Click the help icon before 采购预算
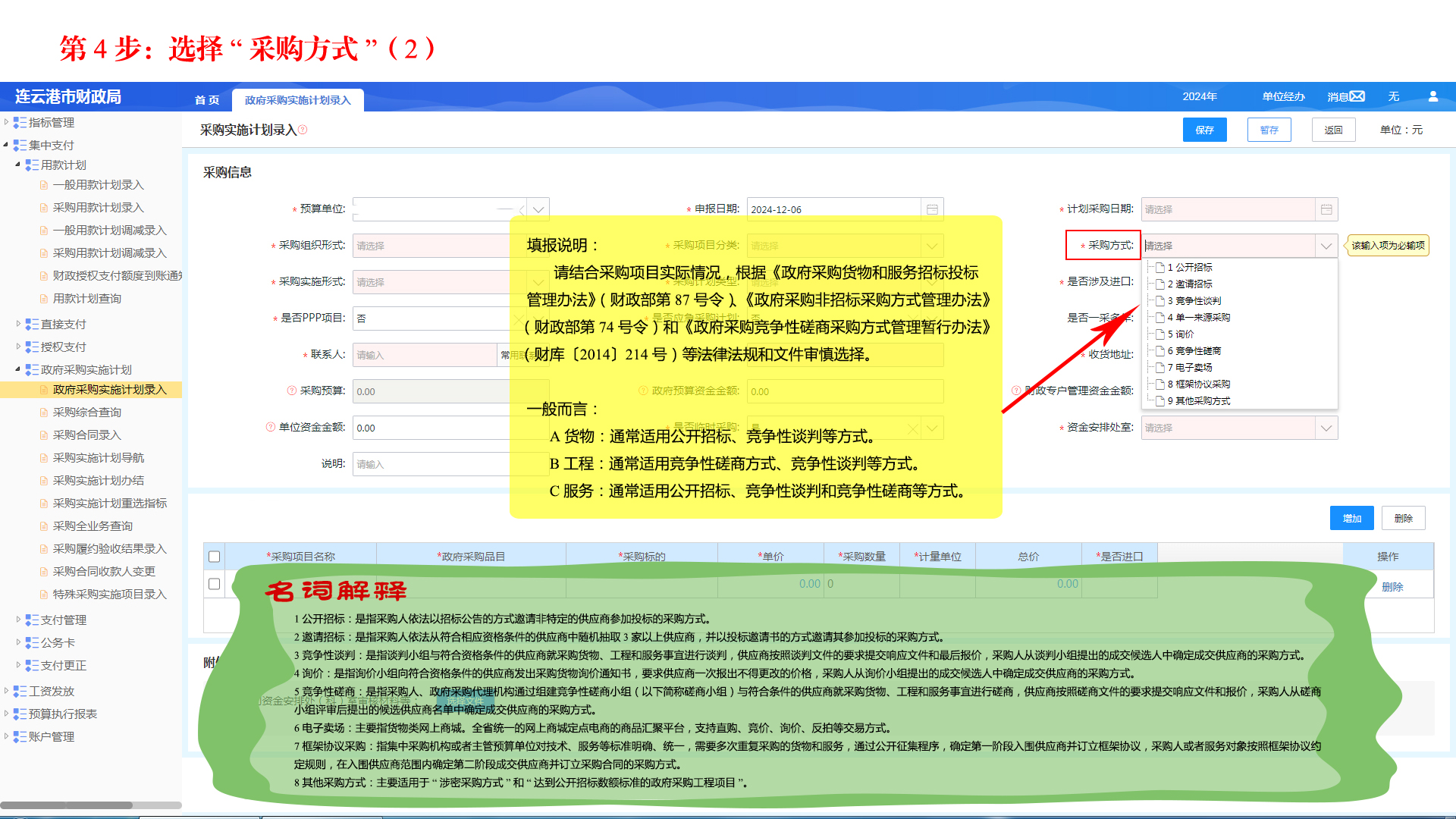1456x819 pixels. (x=292, y=391)
